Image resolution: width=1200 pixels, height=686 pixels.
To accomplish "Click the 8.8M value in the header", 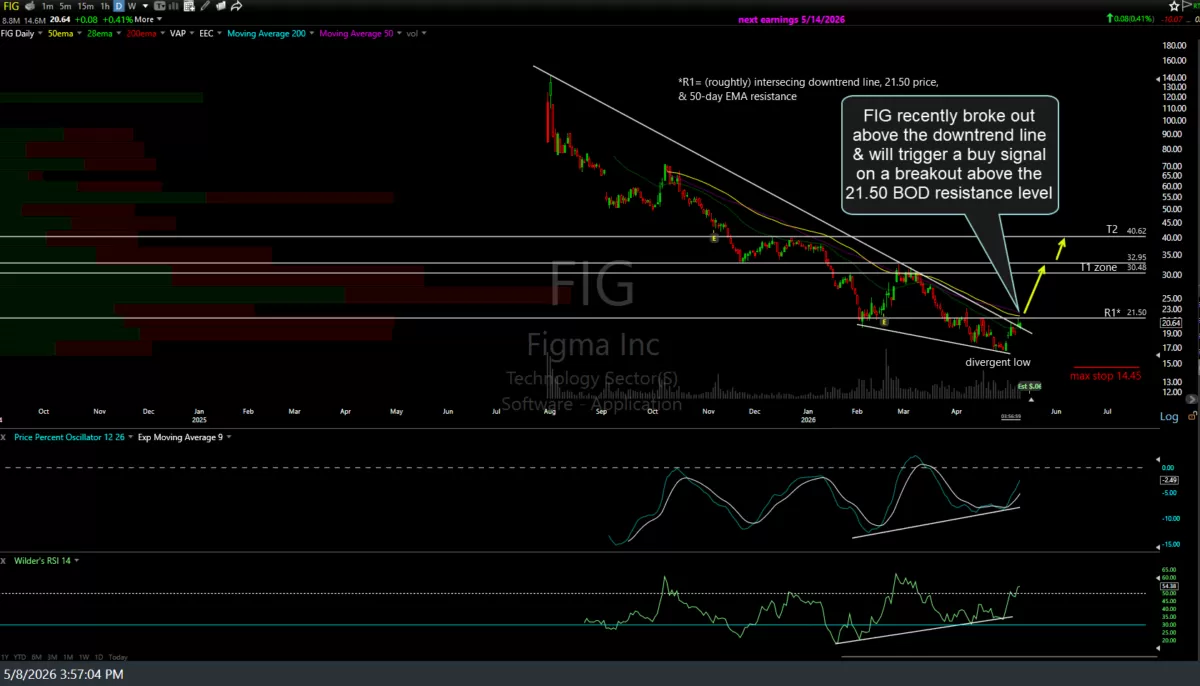I will click(11, 19).
